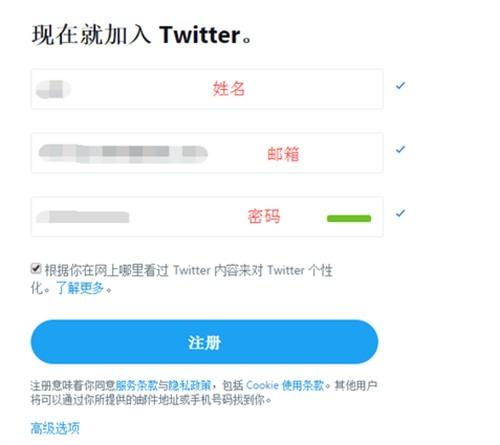Focus the 密码 password input field
500x445 pixels.
click(x=207, y=217)
